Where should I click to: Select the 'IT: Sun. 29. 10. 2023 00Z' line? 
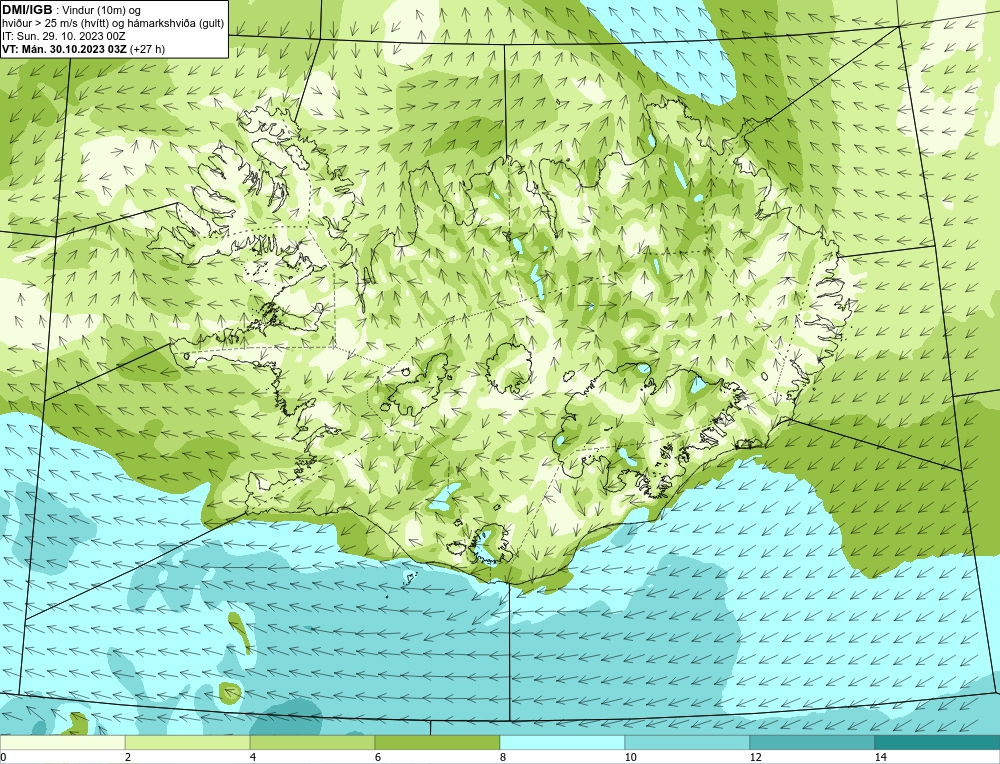(64, 36)
